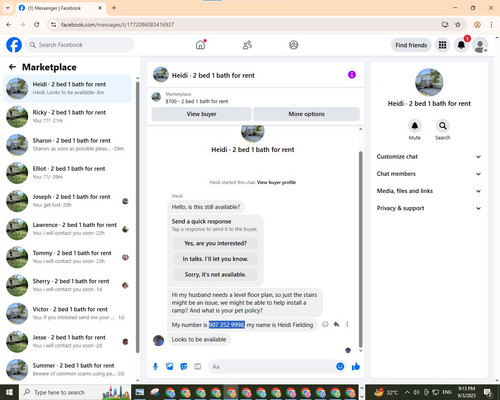Open Chrome menu three dots
Viewport: 500px width, 400px height.
point(491,24)
